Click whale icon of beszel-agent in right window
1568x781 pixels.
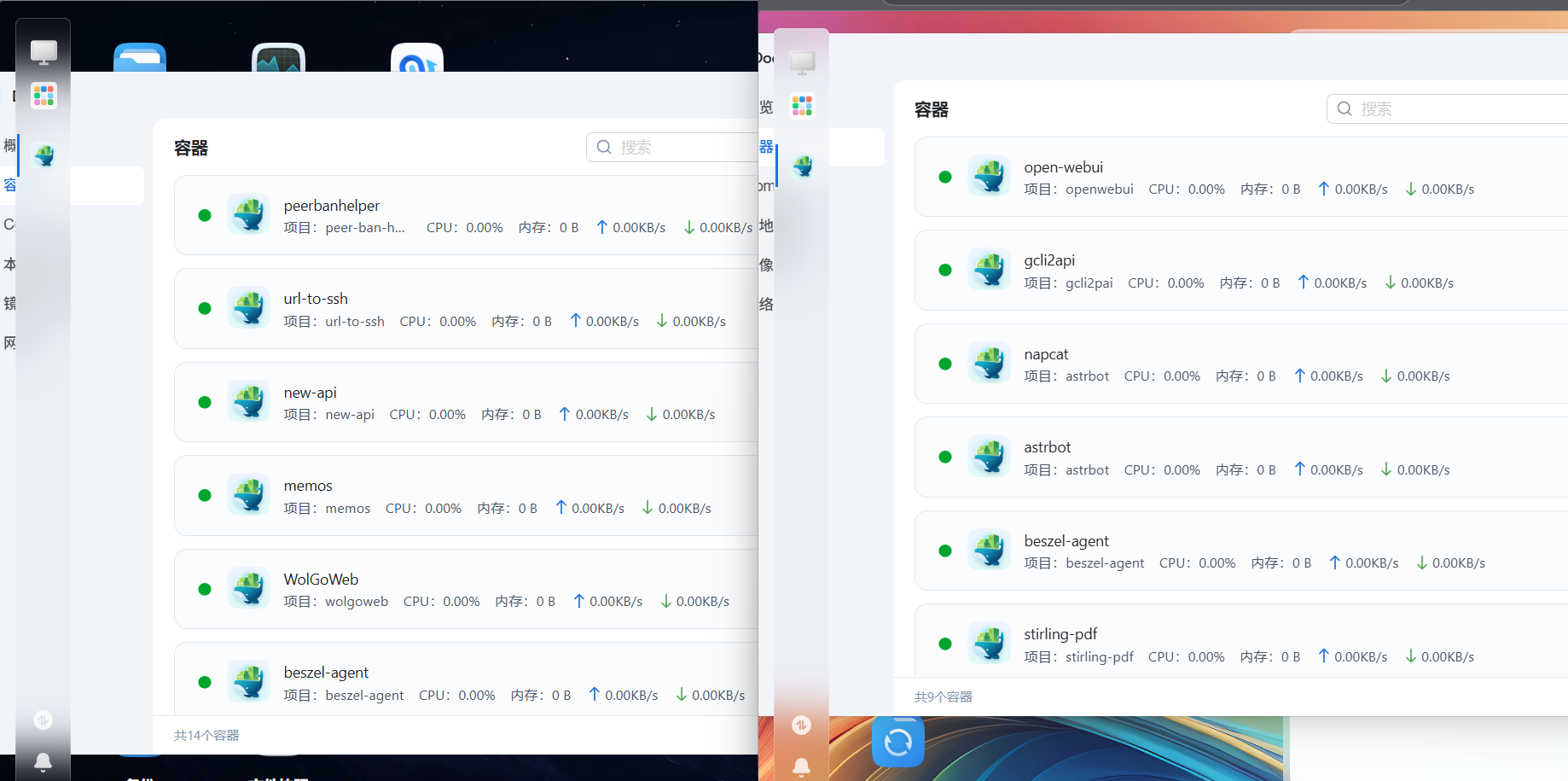point(990,551)
